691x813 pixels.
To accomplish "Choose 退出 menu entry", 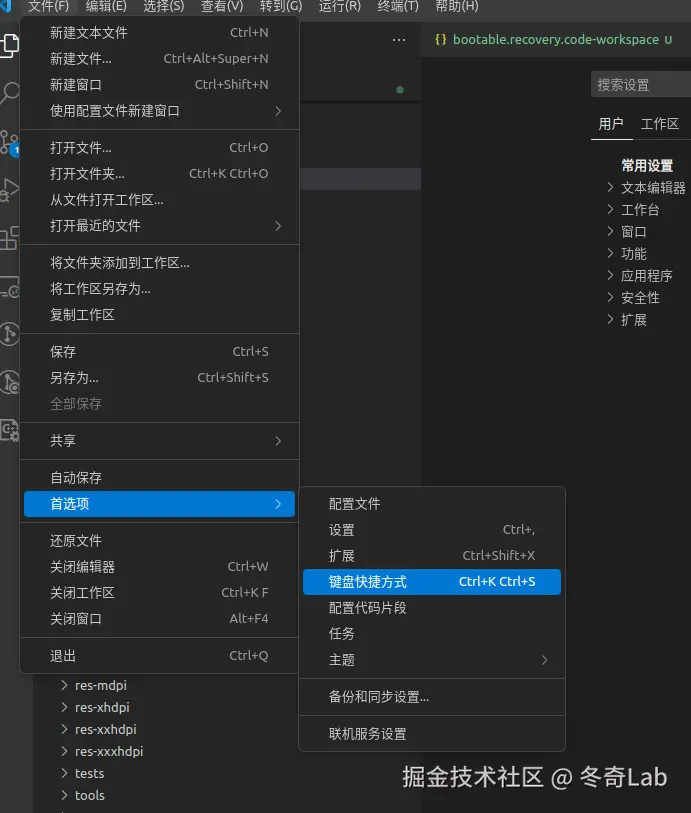I will (159, 656).
